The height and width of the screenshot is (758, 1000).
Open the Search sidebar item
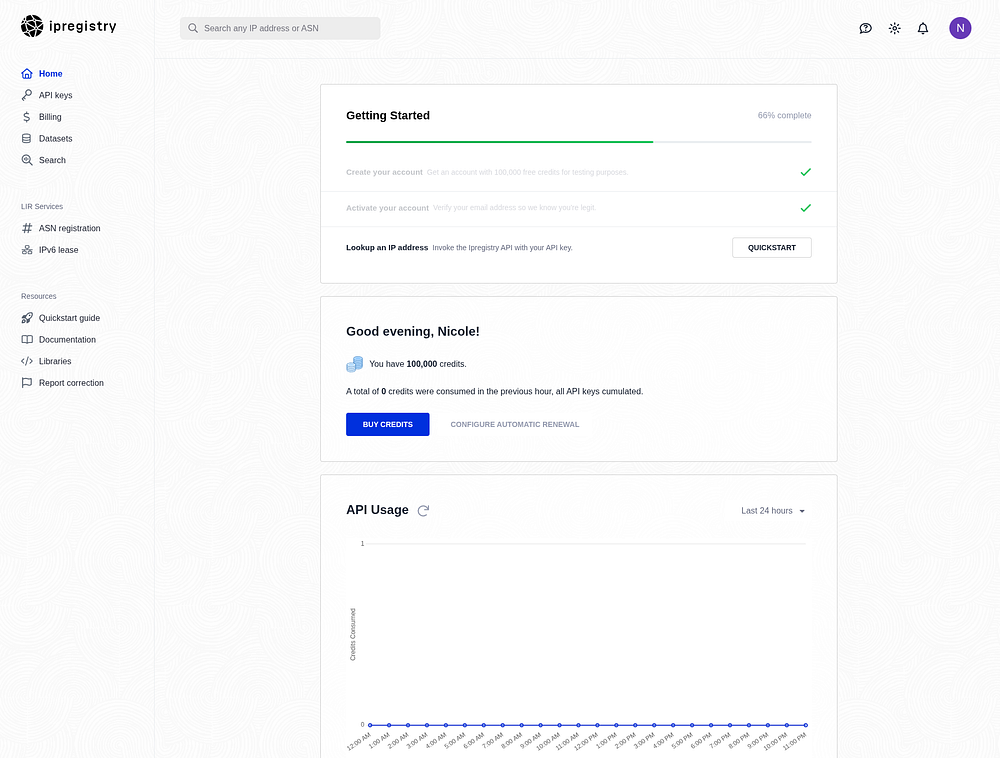pyautogui.click(x=52, y=160)
